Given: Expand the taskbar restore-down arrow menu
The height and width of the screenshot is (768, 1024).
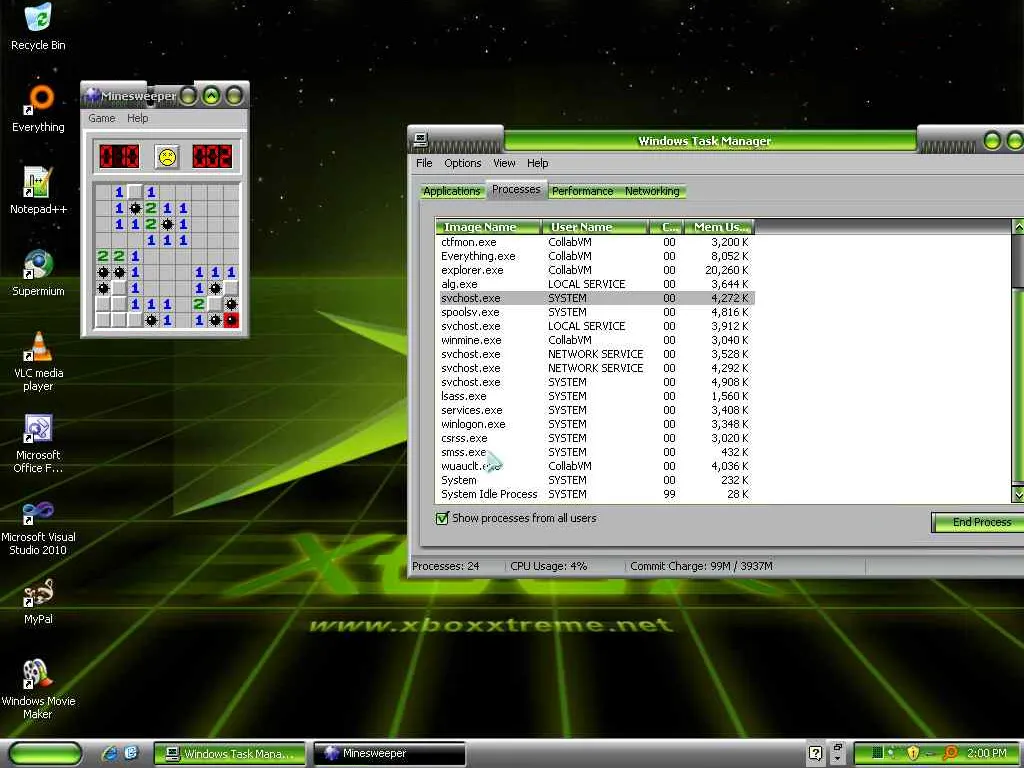Looking at the screenshot, I should (x=837, y=758).
